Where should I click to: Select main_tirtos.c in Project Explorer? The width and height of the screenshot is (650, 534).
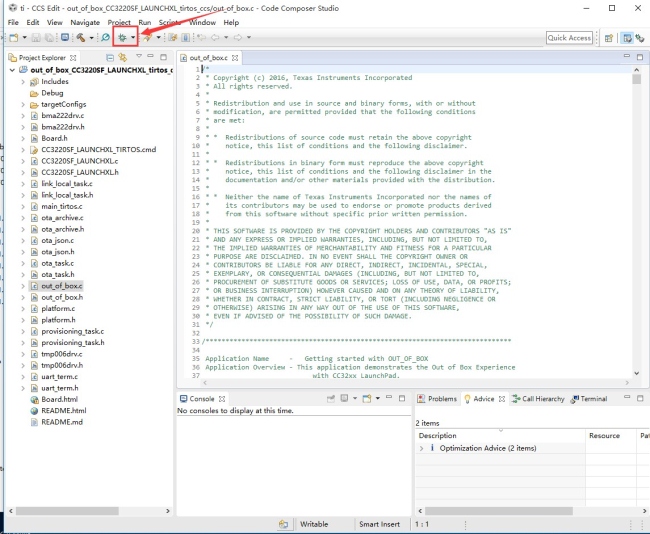pyautogui.click(x=61, y=206)
